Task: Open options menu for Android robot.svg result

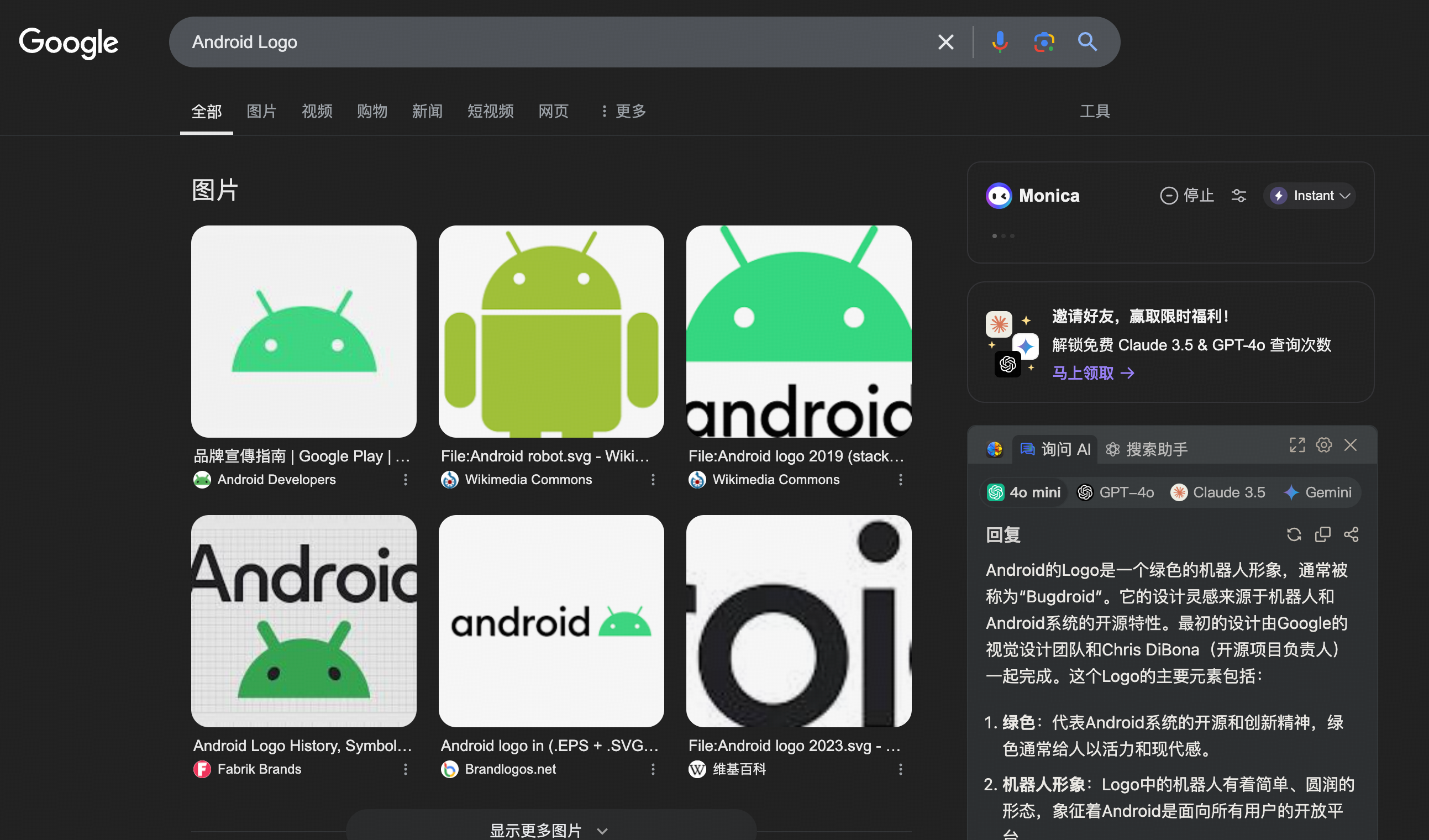Action: pyautogui.click(x=653, y=480)
